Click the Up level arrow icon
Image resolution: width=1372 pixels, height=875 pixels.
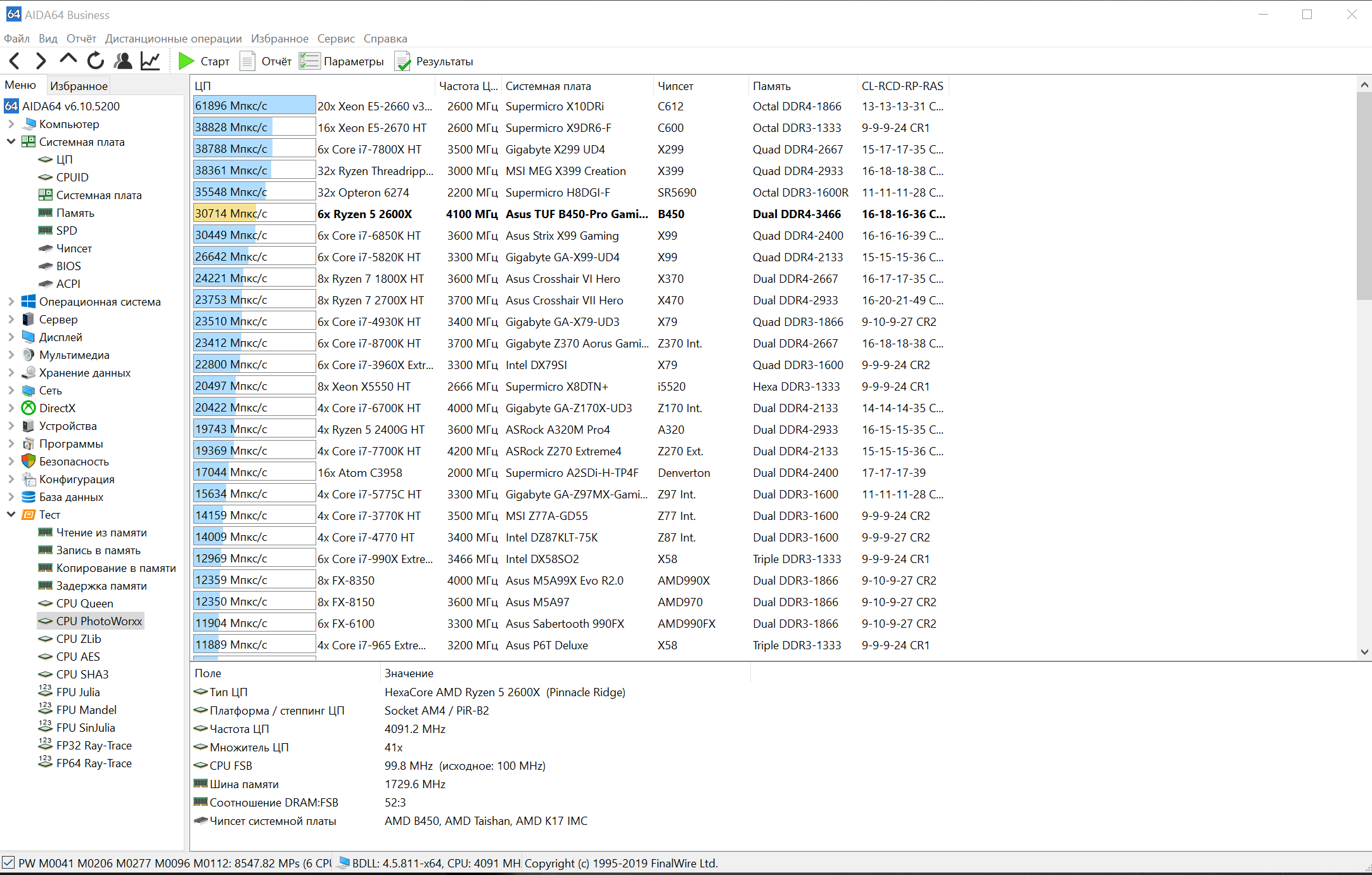coord(68,60)
